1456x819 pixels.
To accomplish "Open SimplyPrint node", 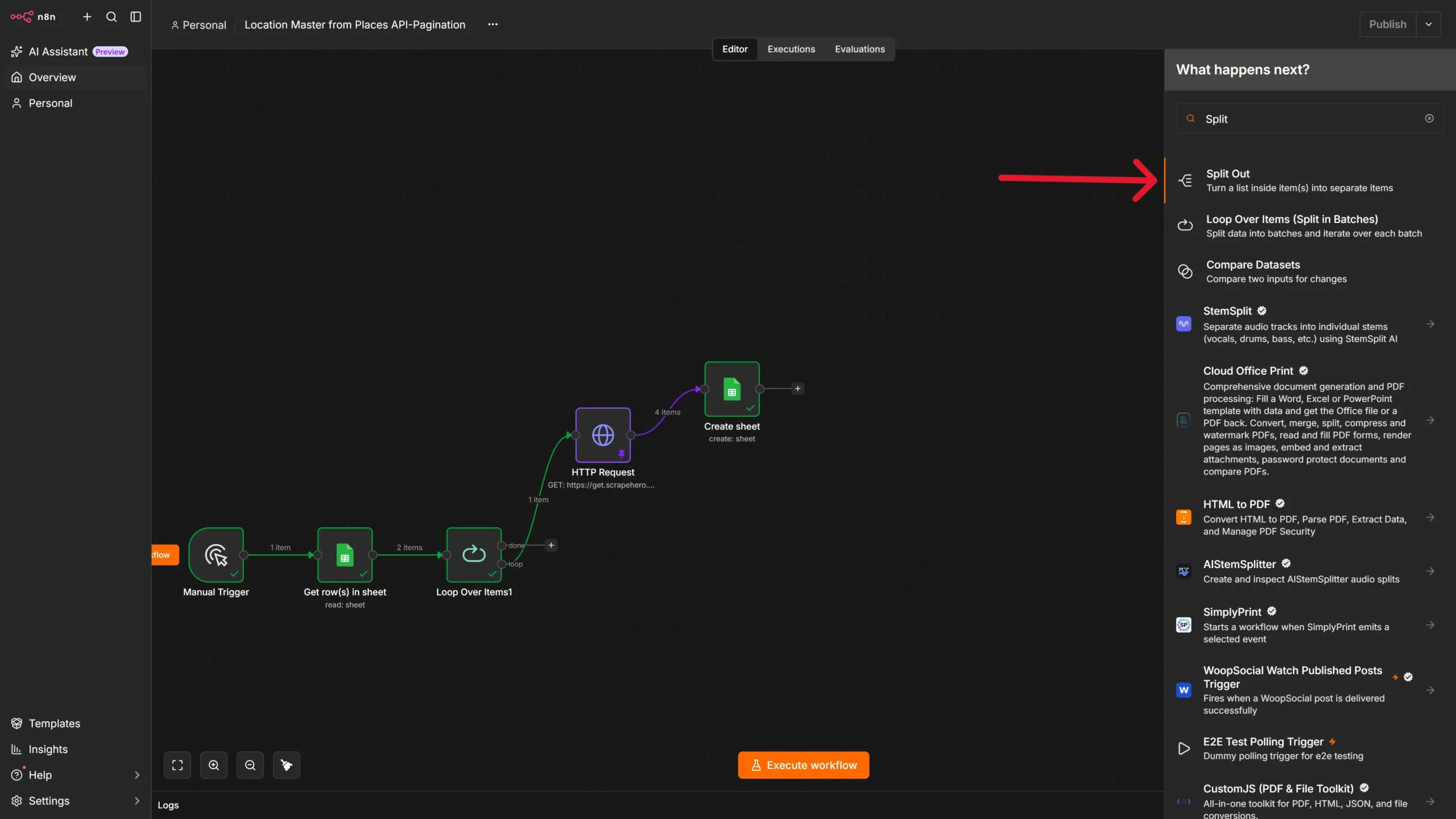I will tap(1310, 625).
